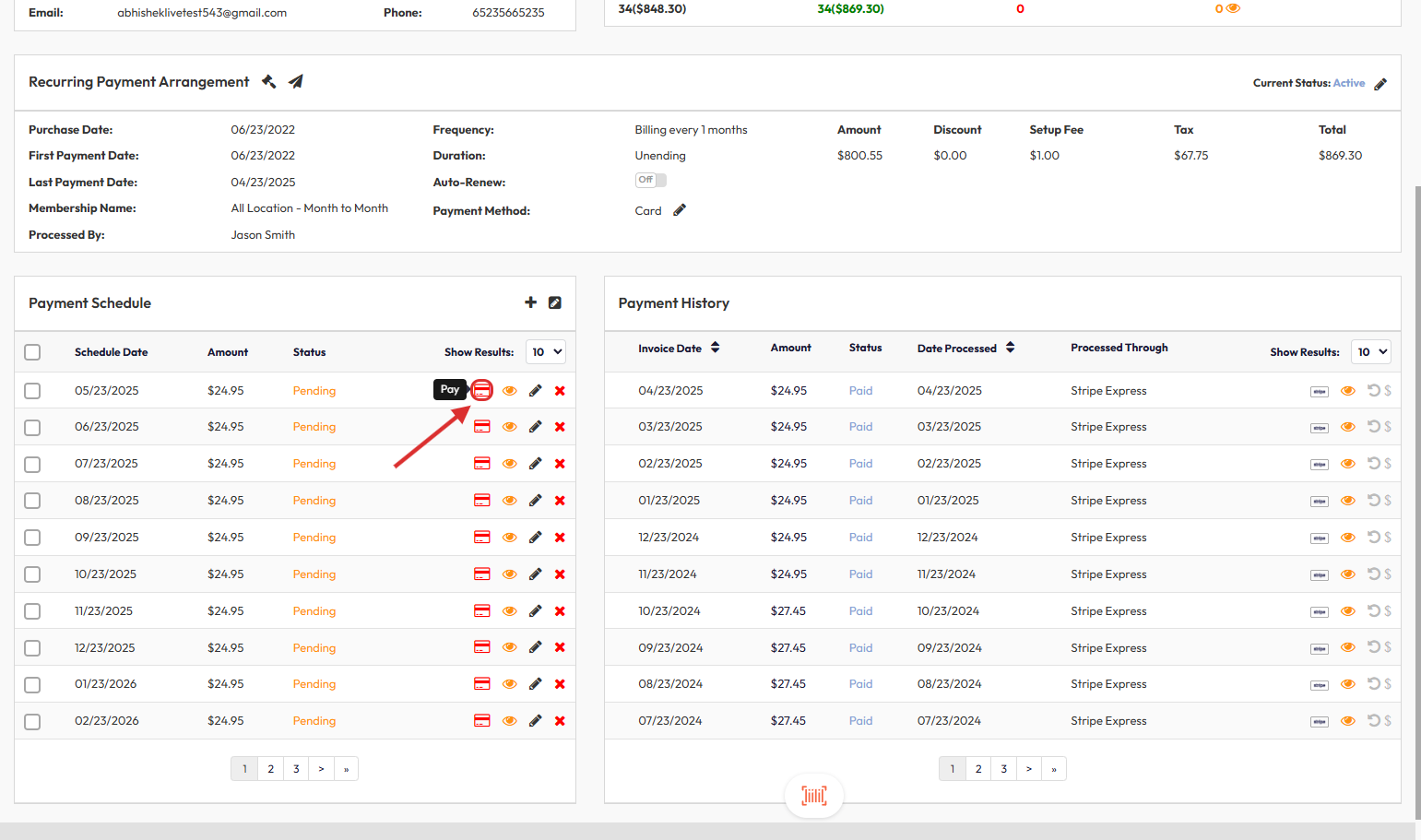
Task: Jump to last Payment History page
Action: [1054, 769]
